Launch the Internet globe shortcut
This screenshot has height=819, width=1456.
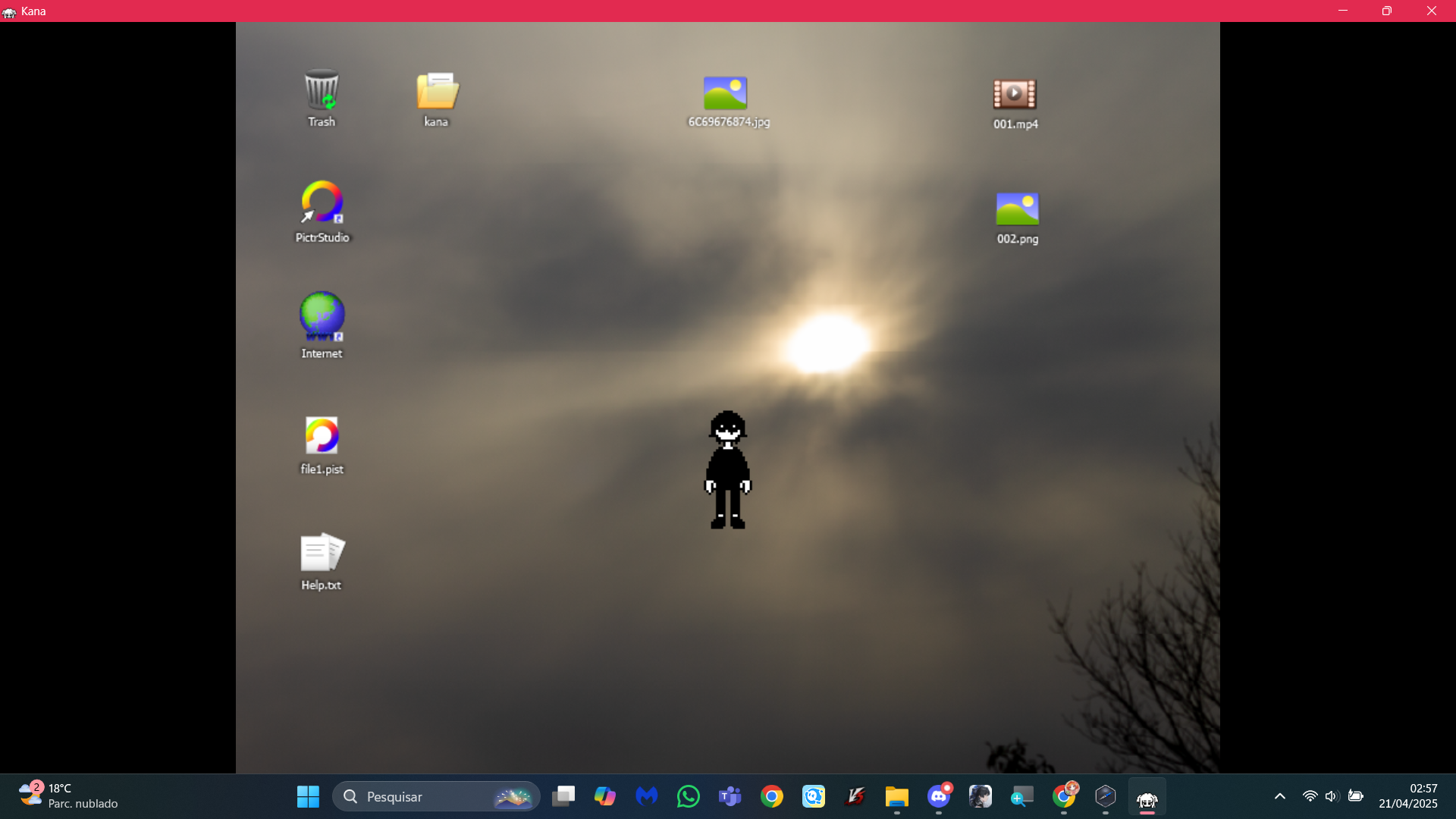322,325
